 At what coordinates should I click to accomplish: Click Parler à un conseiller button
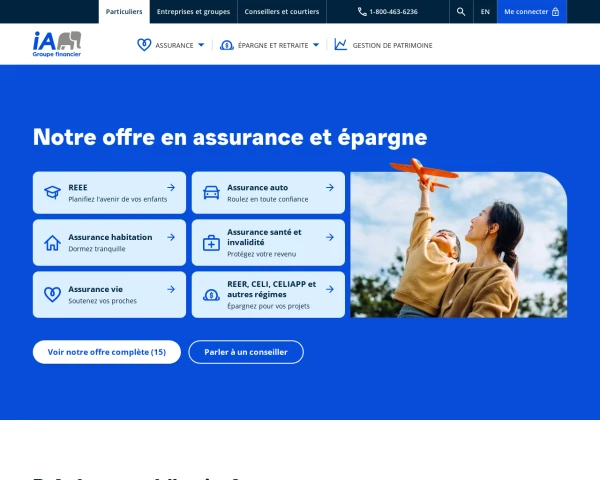246,352
